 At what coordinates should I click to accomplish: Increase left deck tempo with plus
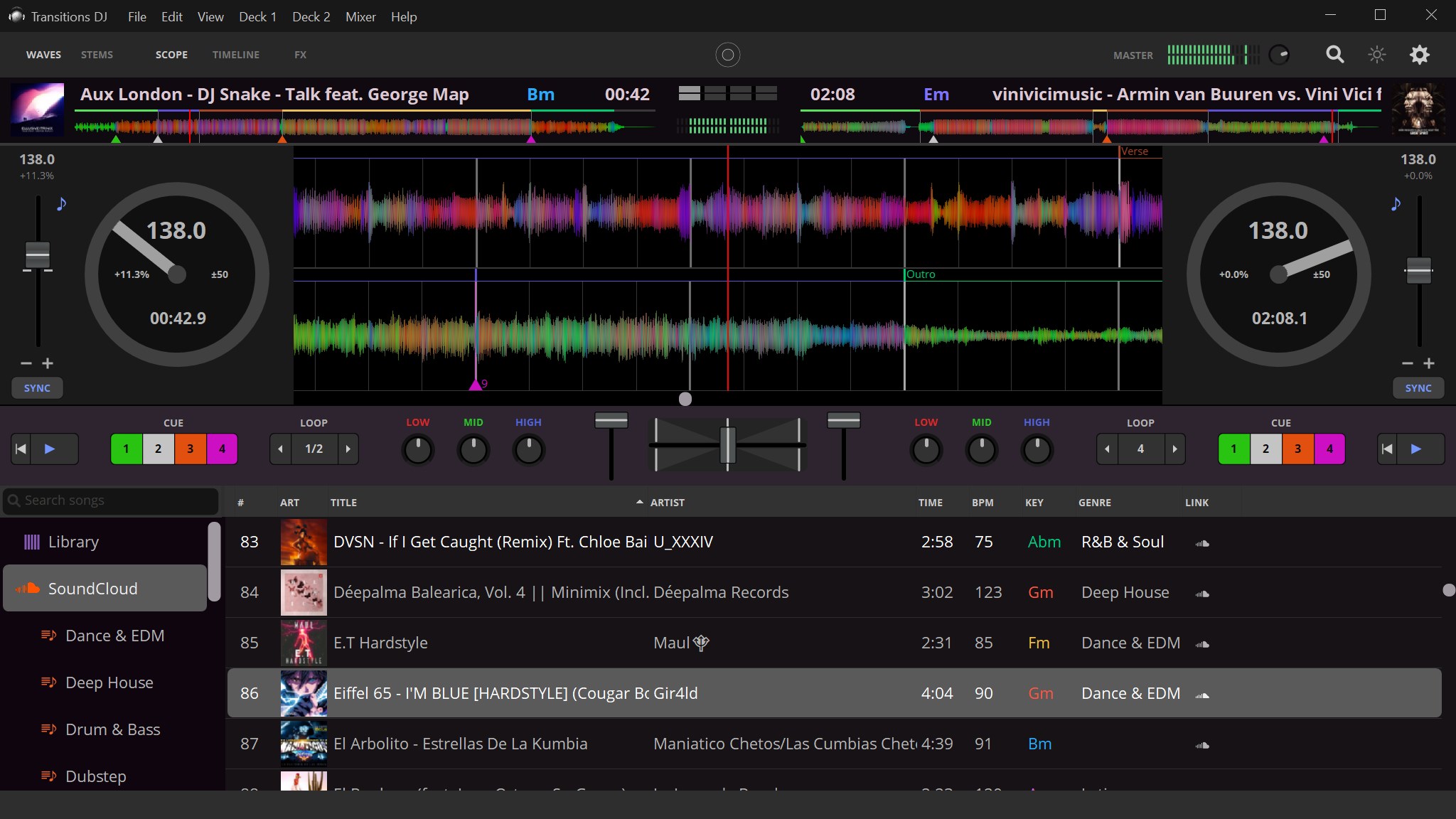pyautogui.click(x=48, y=363)
